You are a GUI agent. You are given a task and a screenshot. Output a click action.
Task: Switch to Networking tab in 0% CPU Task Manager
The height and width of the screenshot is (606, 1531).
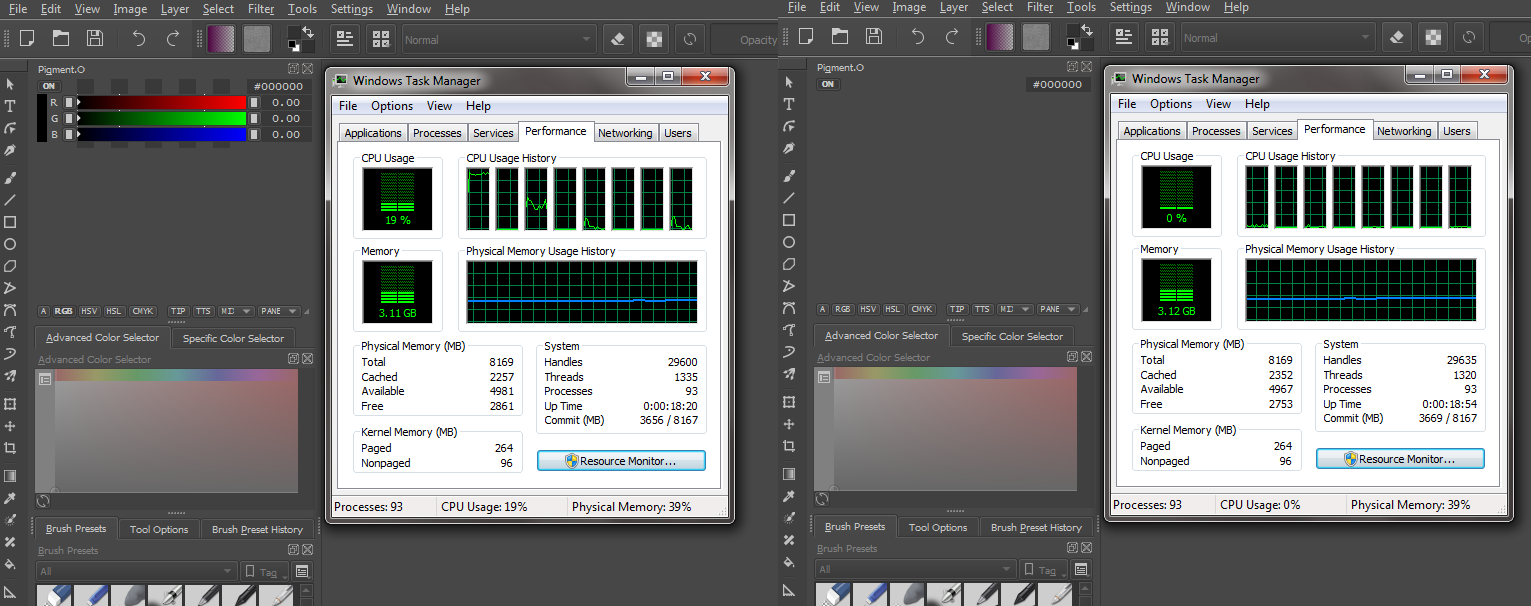[1404, 131]
